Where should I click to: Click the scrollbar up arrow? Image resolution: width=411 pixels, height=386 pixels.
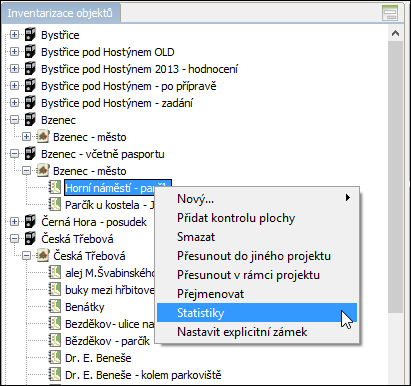(396, 33)
